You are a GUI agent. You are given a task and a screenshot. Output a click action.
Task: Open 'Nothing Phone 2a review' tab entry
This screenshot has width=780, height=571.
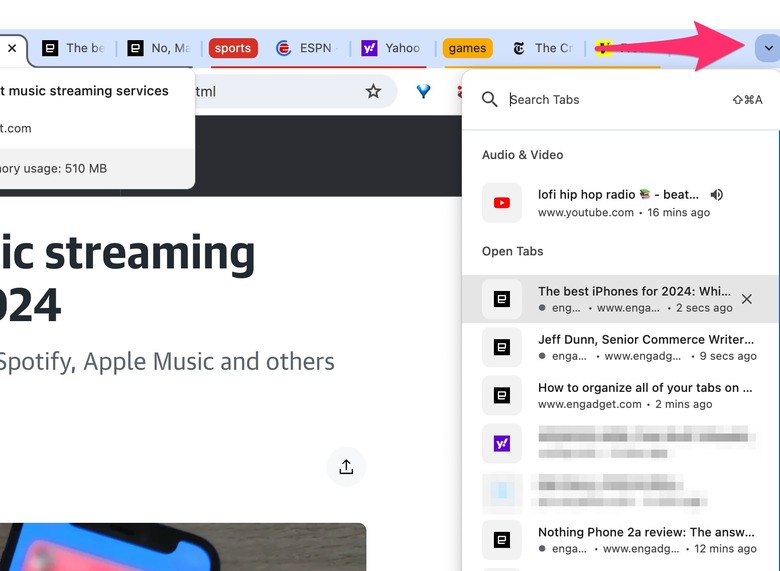click(621, 540)
